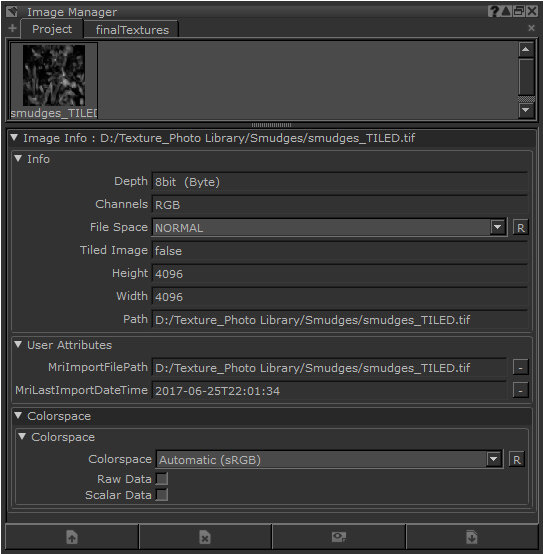Click the open image (upload arrow) icon button

click(72, 537)
